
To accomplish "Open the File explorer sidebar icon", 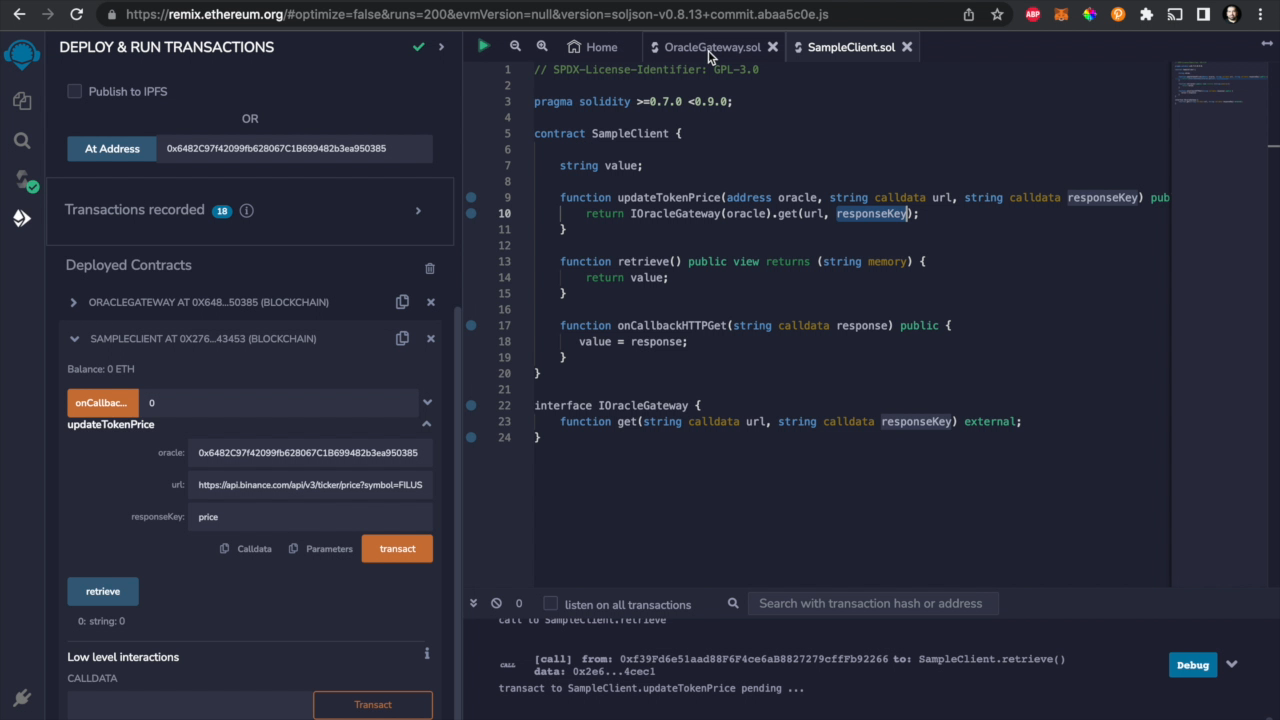I will pyautogui.click(x=22, y=101).
